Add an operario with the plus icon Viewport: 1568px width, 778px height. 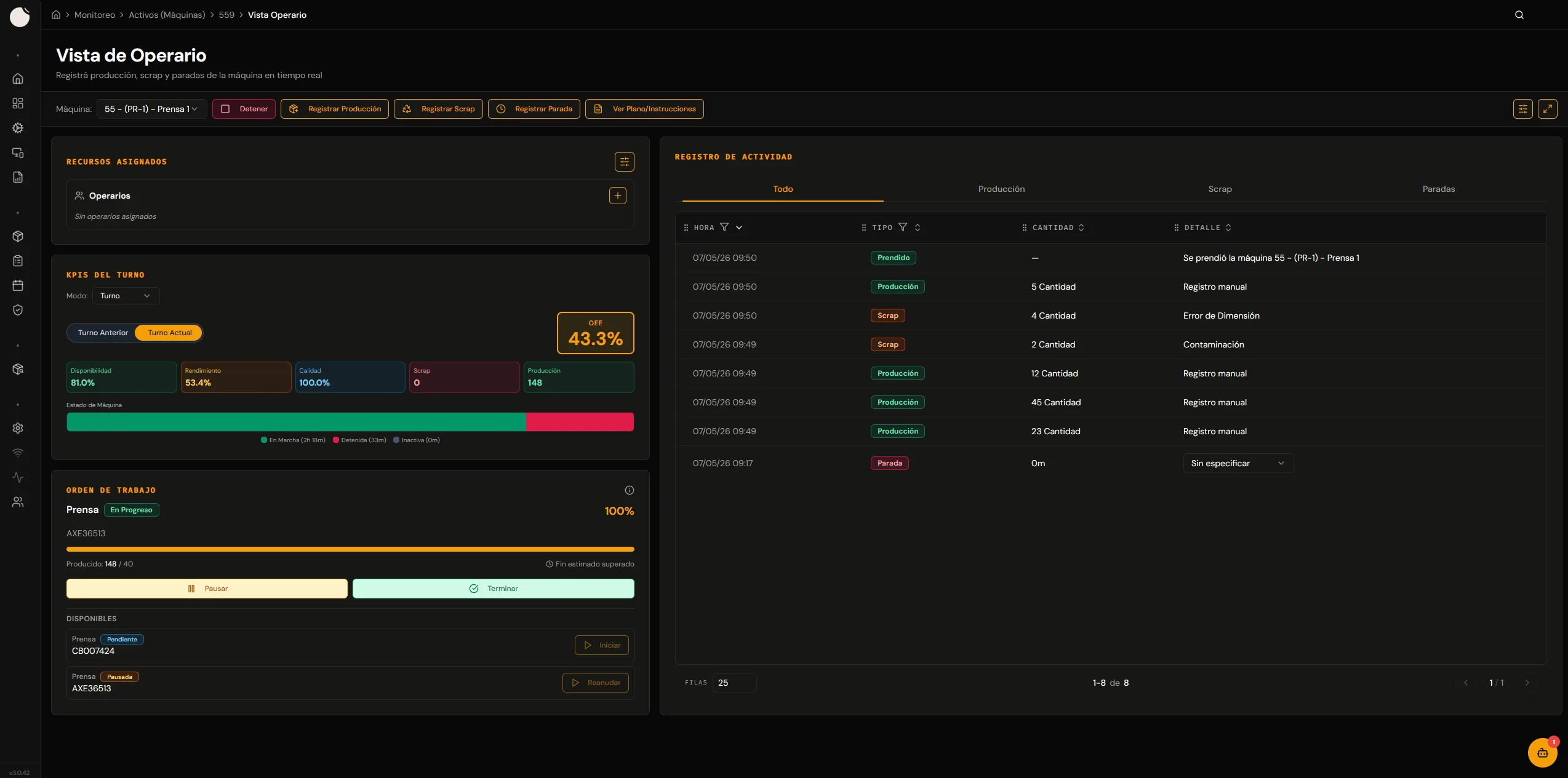click(618, 196)
